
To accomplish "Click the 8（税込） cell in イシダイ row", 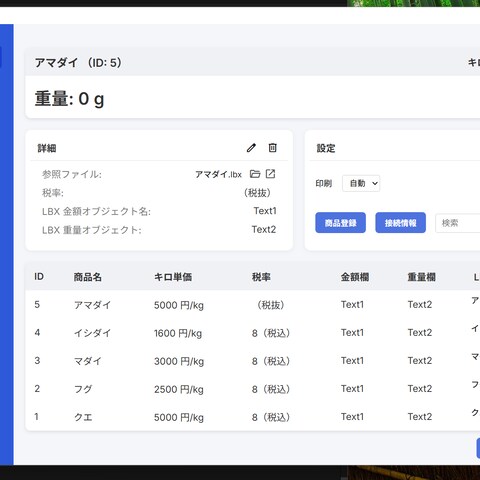I will coord(271,333).
